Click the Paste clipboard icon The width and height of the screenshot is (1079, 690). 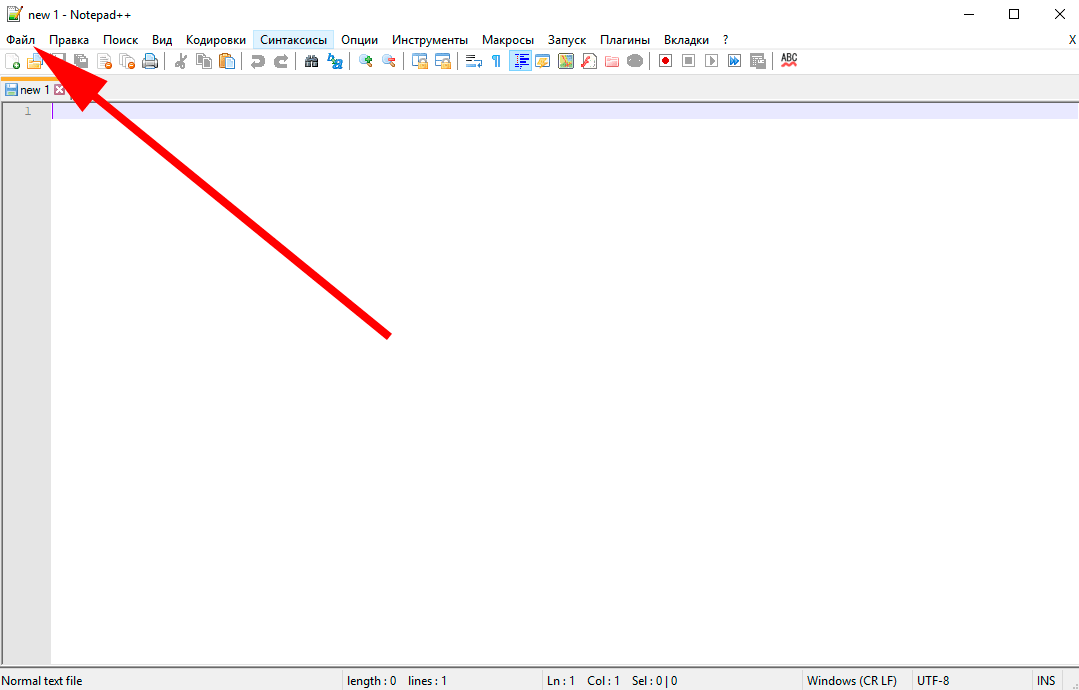(x=227, y=61)
